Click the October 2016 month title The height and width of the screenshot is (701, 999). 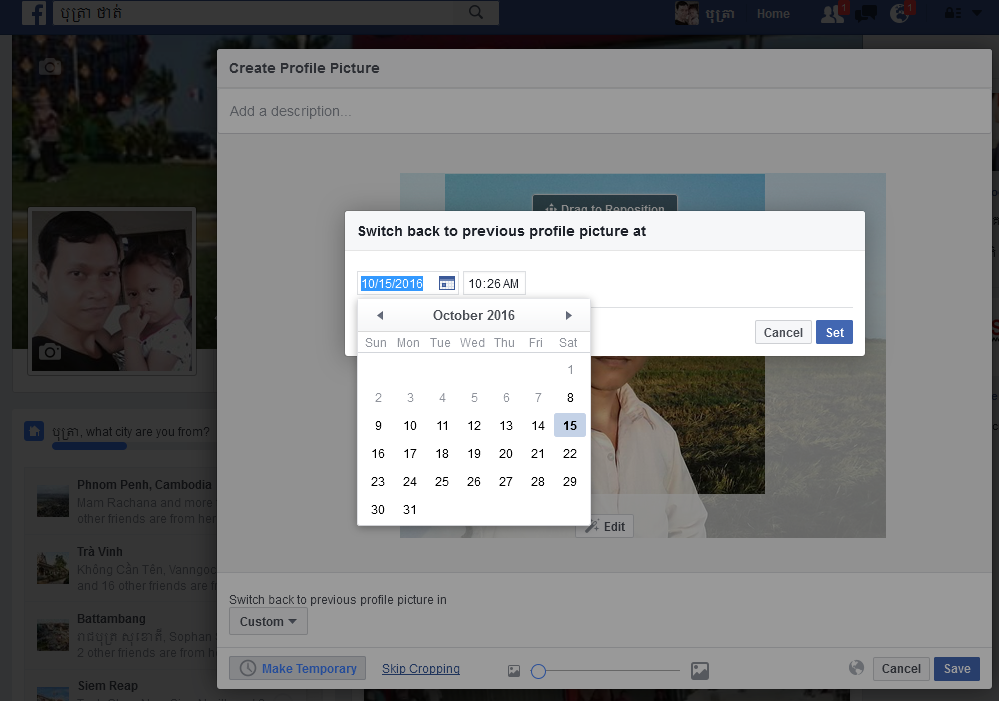(473, 315)
